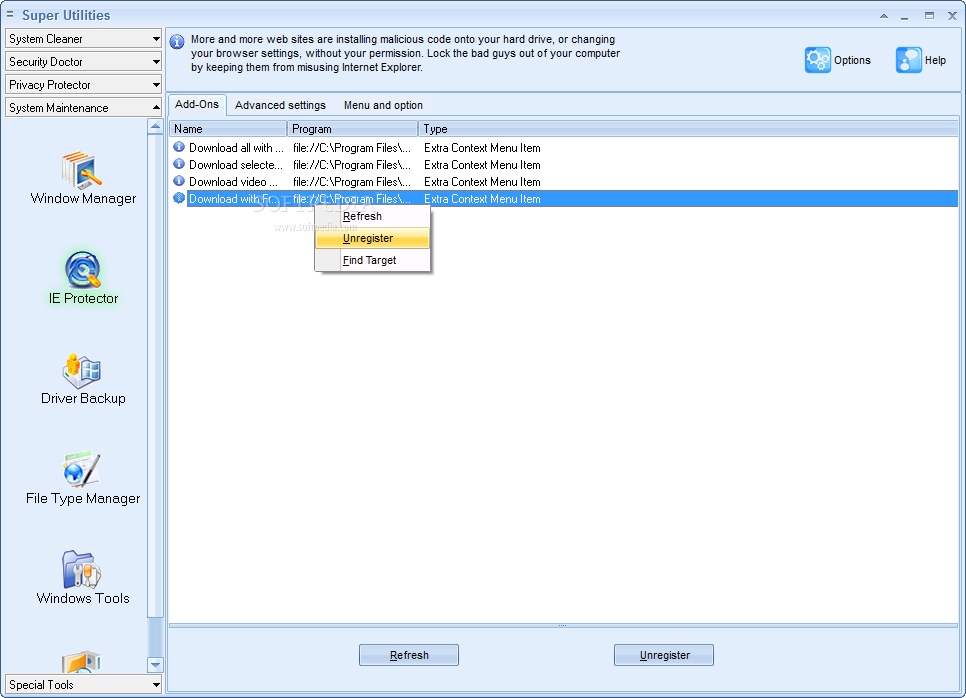Screen dimensions: 966x698
Task: Click the icon of 'Download video' row
Action: pos(179,181)
